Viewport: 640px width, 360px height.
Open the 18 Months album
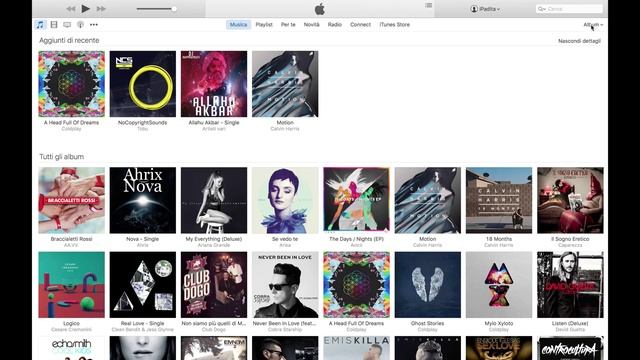[499, 200]
